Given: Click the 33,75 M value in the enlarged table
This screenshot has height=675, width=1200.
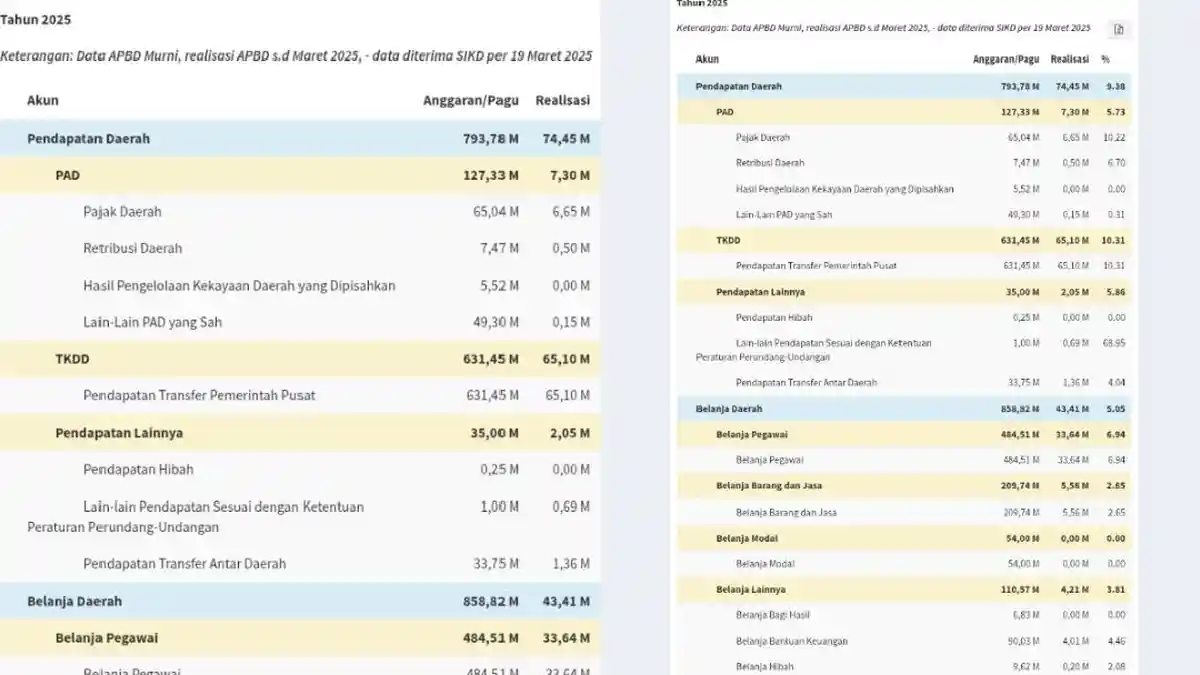Looking at the screenshot, I should click(496, 563).
